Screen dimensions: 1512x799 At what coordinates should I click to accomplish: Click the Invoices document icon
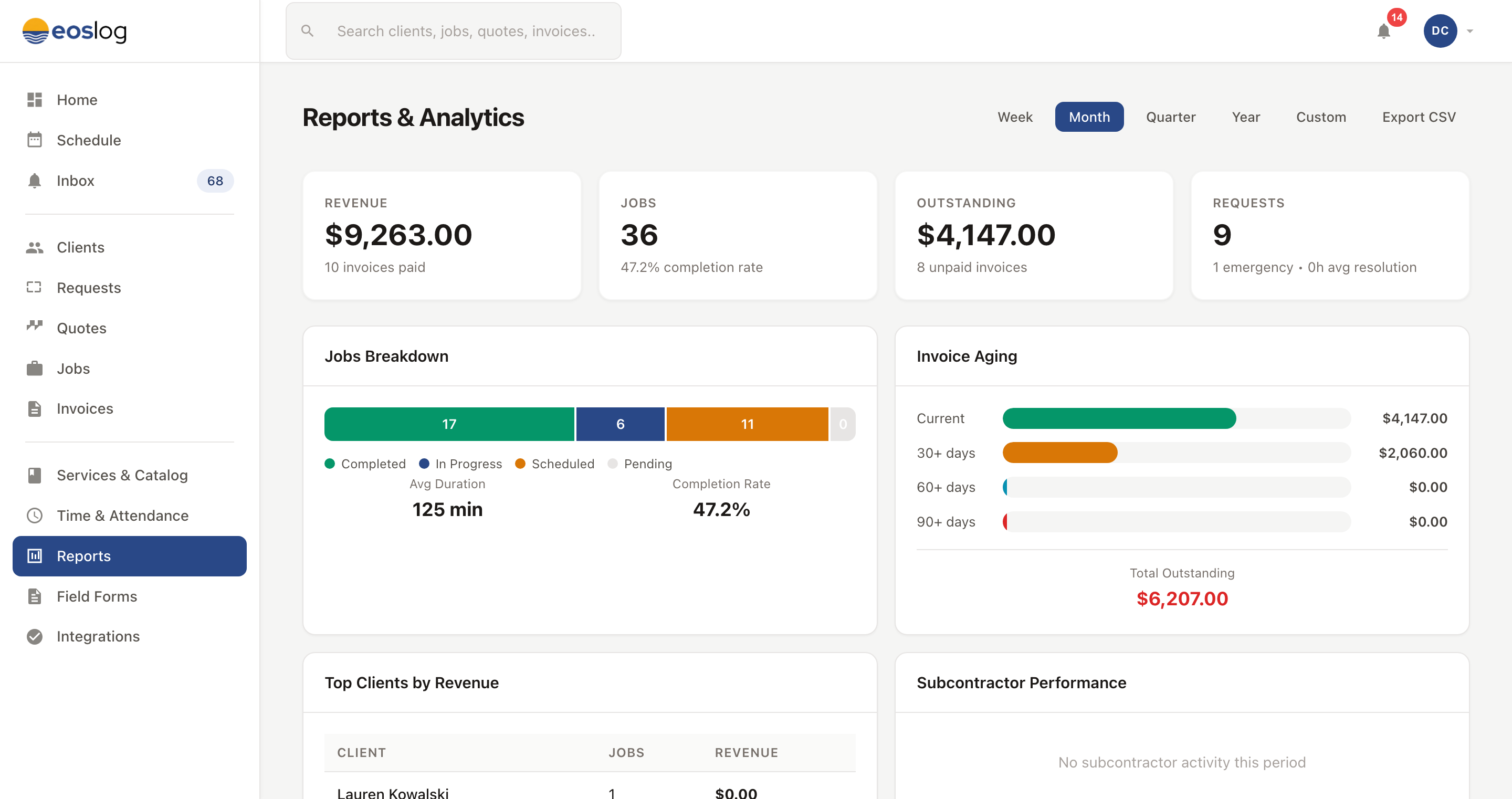coord(35,408)
